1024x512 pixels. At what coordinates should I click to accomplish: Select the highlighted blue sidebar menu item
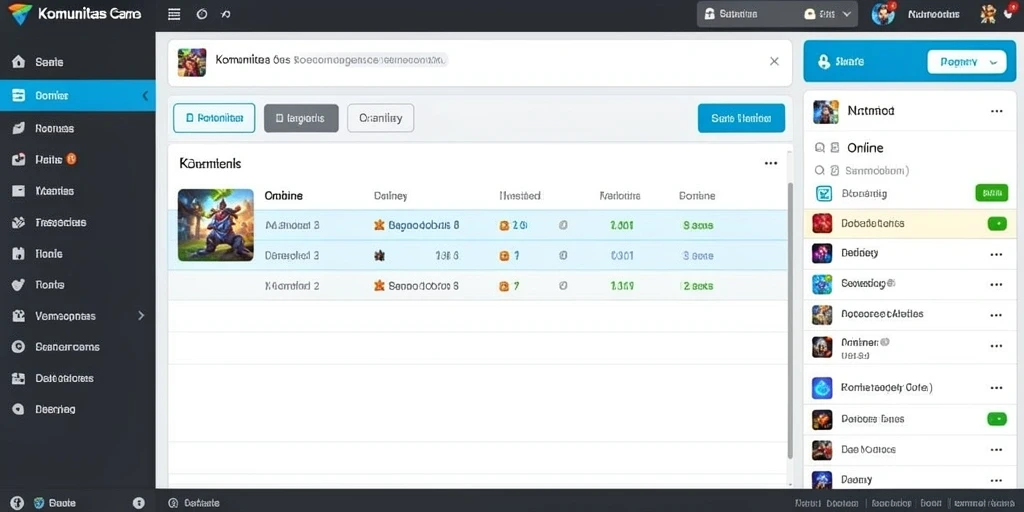coord(78,95)
